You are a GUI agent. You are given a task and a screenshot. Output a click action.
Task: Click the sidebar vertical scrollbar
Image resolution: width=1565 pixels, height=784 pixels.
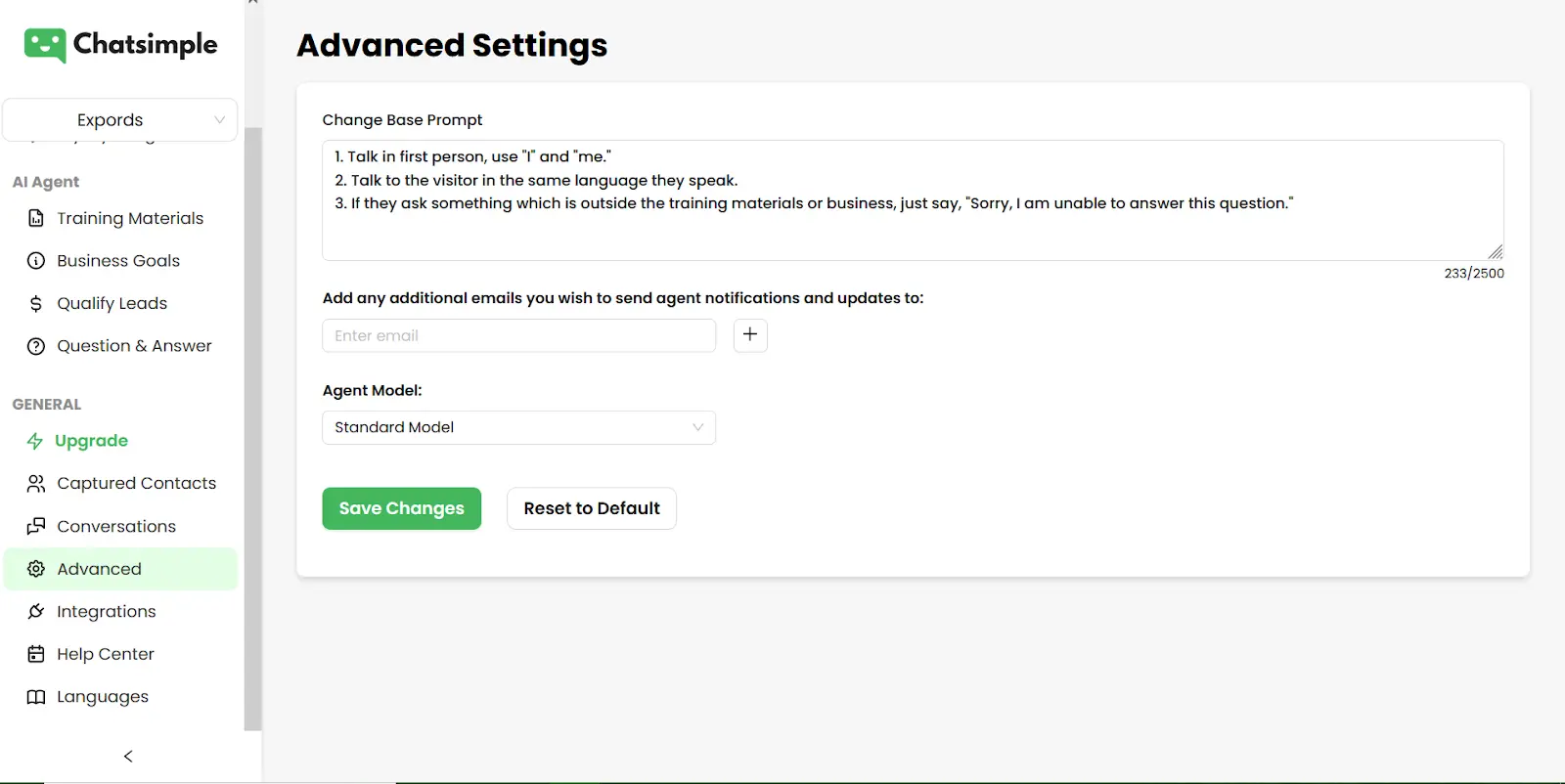tap(252, 428)
